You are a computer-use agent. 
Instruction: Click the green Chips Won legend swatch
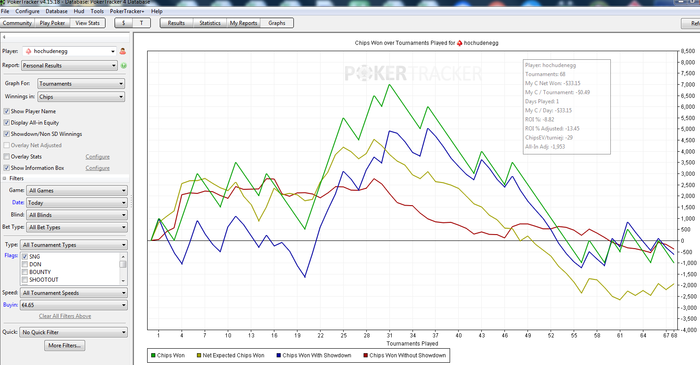[153, 356]
